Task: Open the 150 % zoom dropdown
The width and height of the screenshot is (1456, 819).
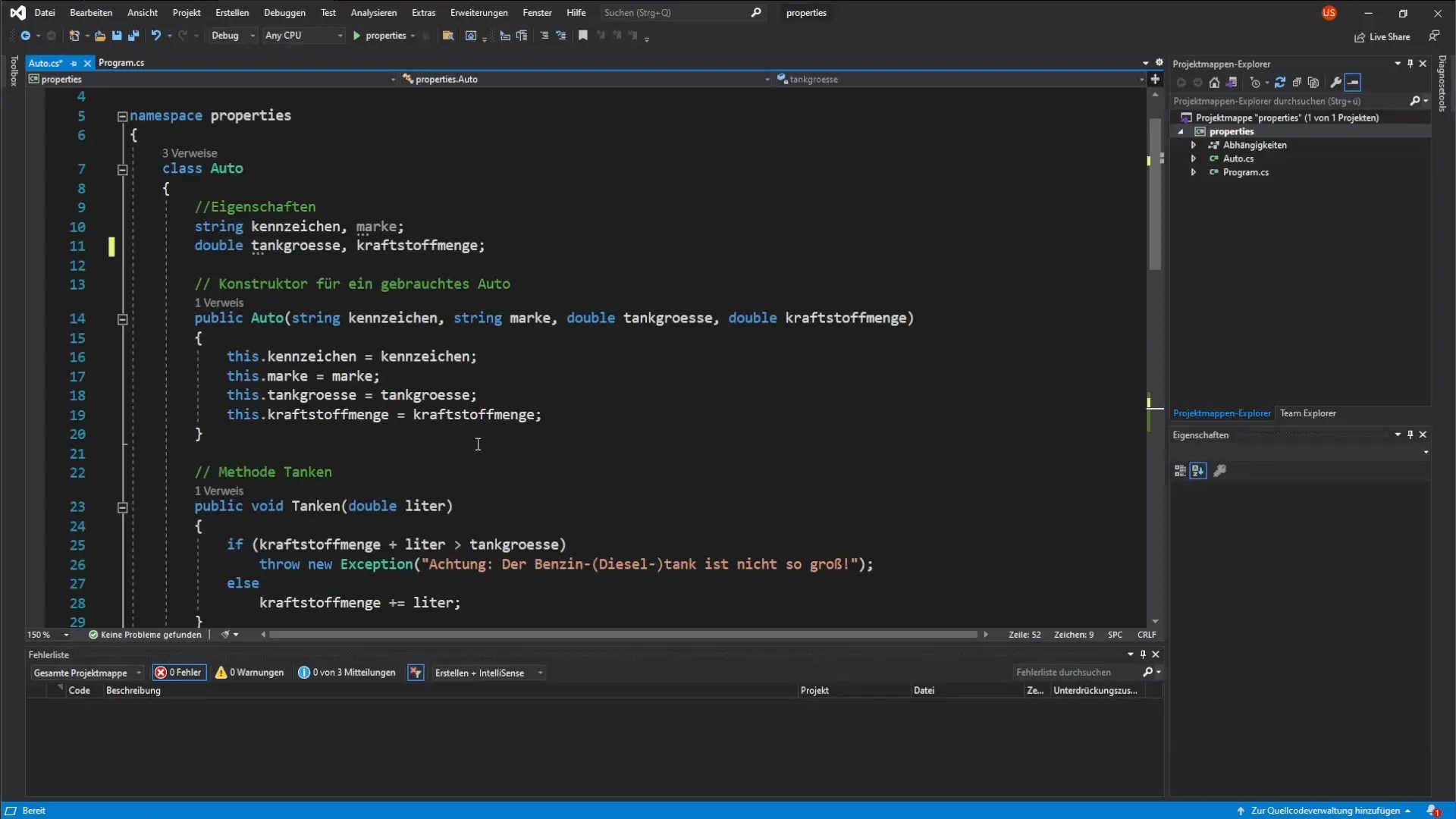Action: pyautogui.click(x=48, y=635)
